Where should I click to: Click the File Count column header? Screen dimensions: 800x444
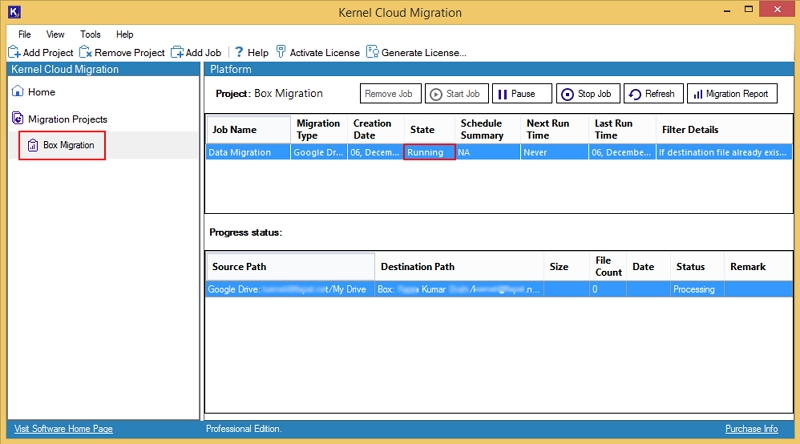point(608,266)
